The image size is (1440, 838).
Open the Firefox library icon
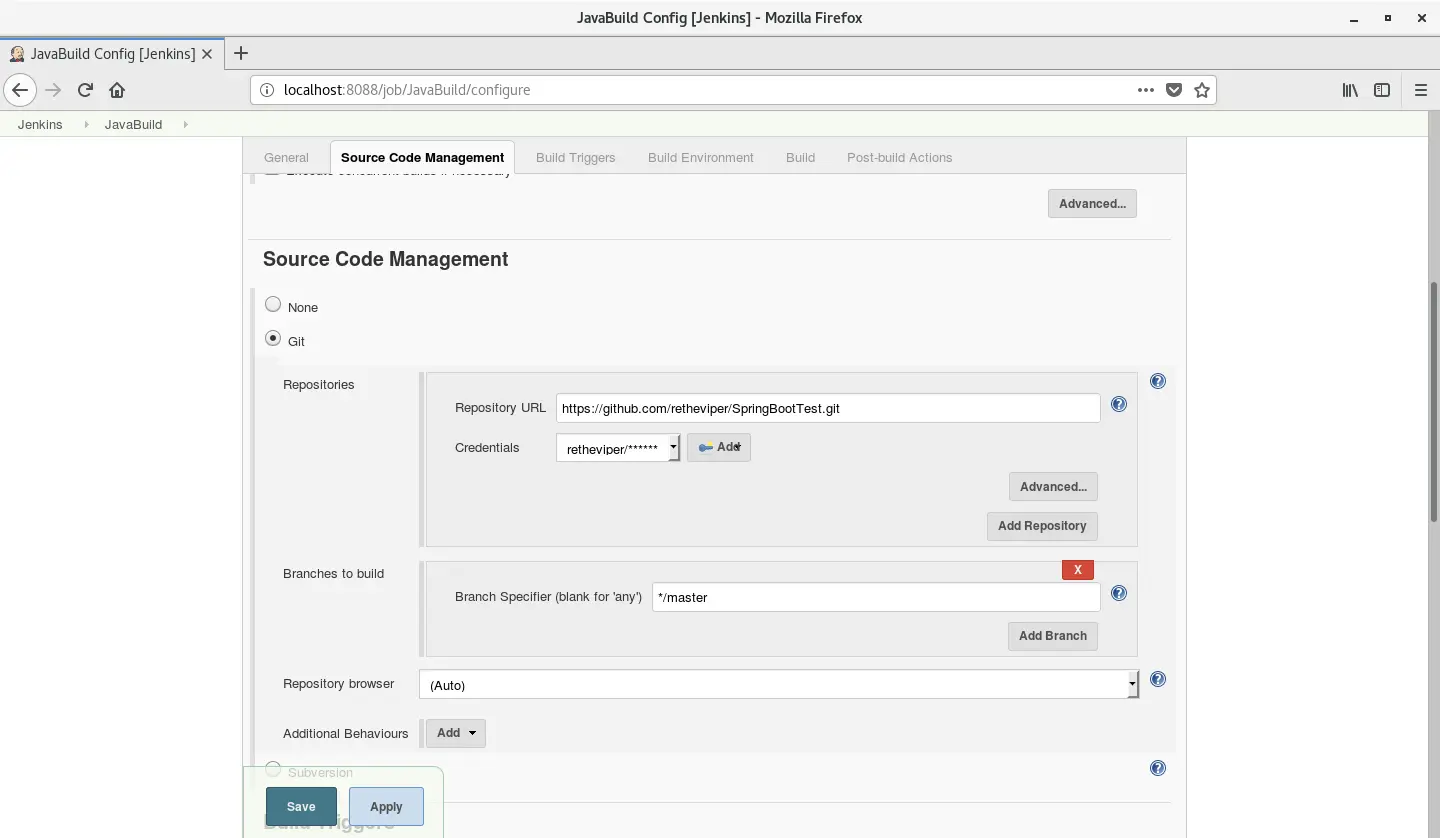pyautogui.click(x=1350, y=90)
